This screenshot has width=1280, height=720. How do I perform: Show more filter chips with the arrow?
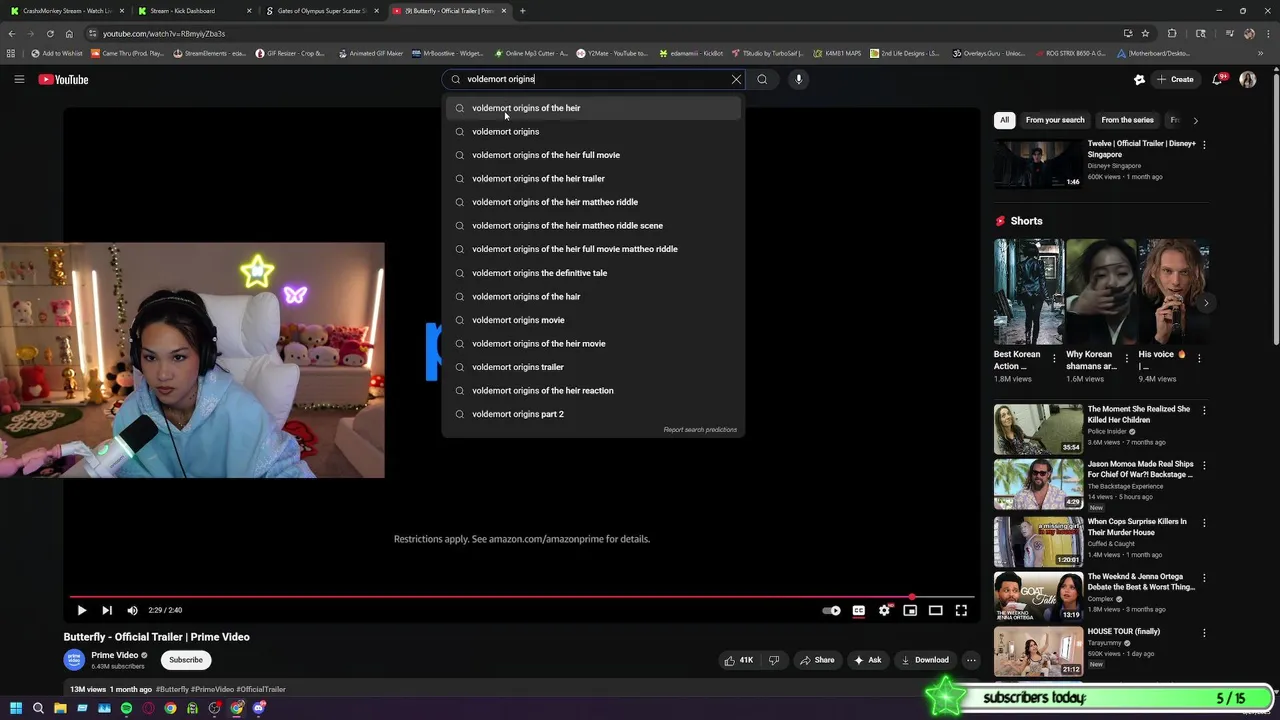point(1195,120)
